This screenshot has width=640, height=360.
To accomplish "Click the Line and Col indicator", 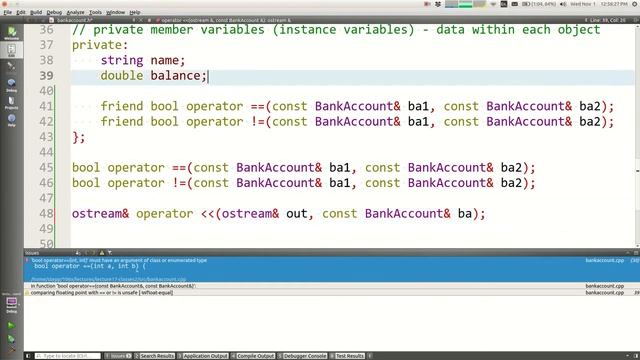I will (x=607, y=20).
